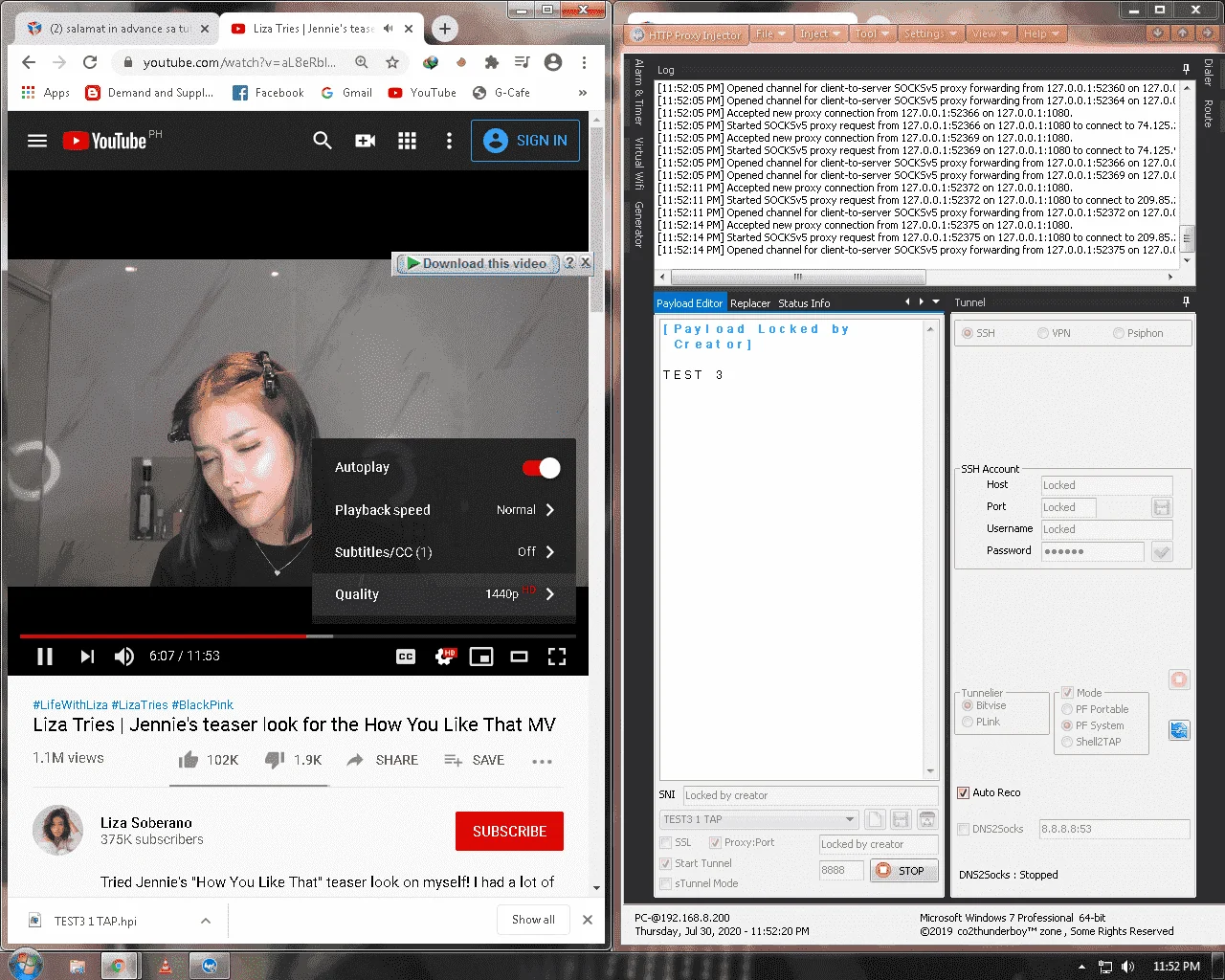The height and width of the screenshot is (980, 1225).
Task: Bookmark the page using the star icon
Action: tap(392, 62)
